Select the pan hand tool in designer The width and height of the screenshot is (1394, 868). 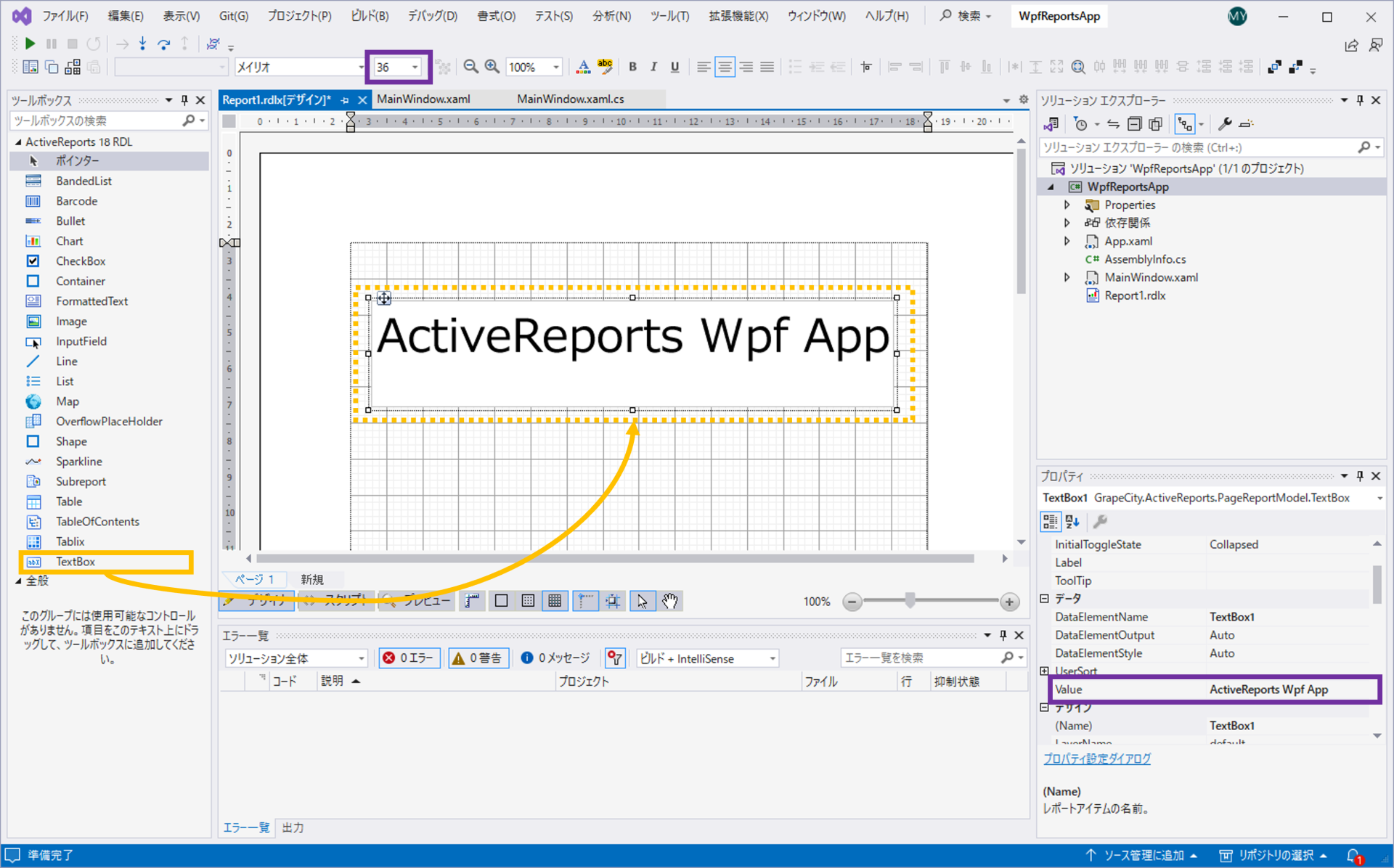pos(669,601)
